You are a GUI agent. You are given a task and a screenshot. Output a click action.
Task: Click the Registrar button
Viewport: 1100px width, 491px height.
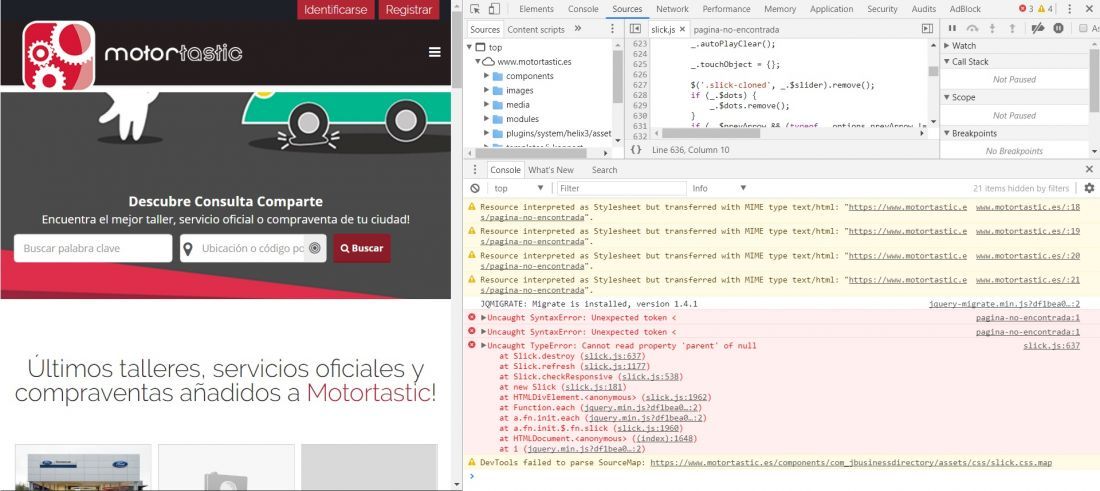tap(409, 10)
